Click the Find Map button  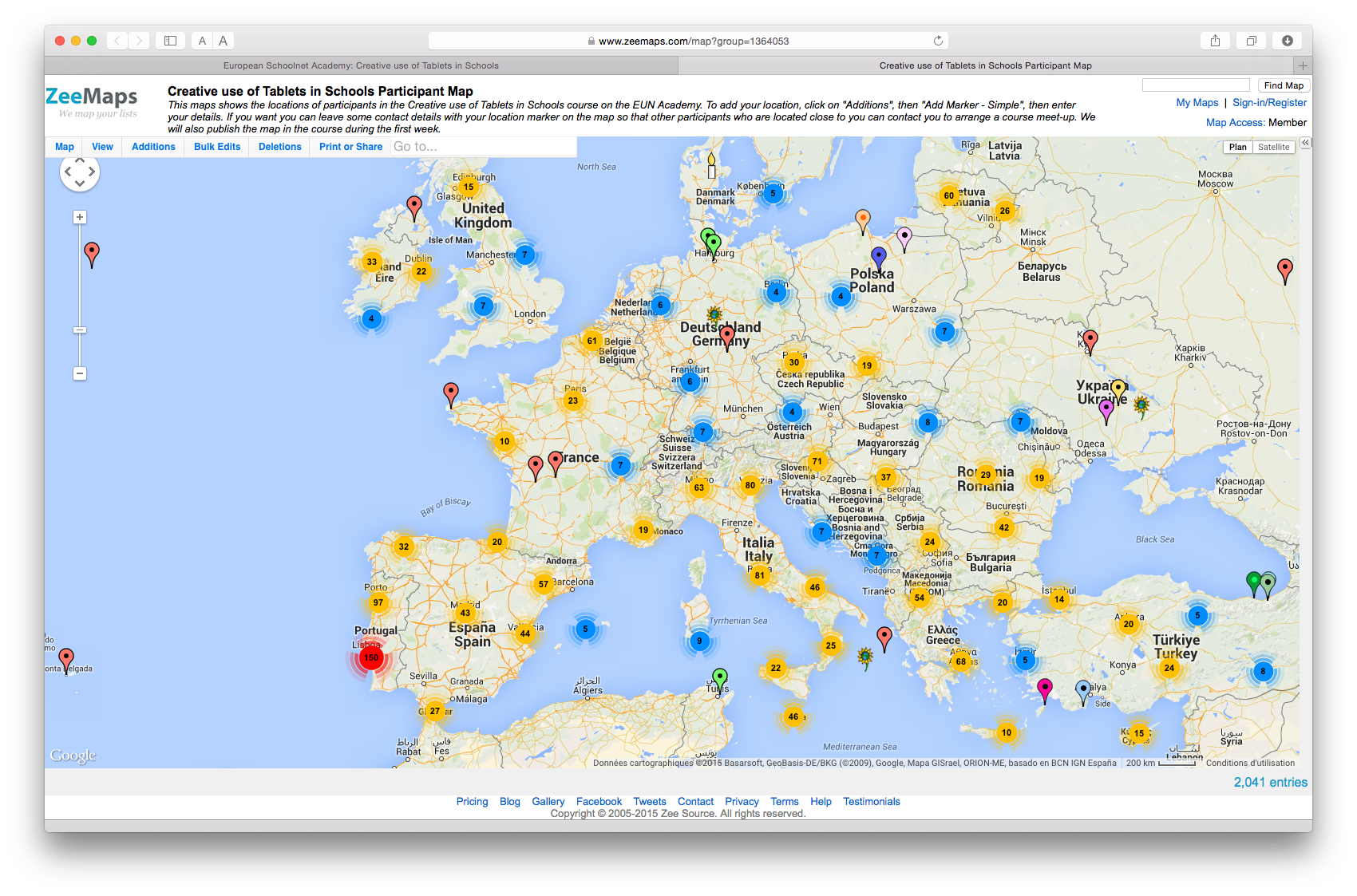tap(1284, 85)
